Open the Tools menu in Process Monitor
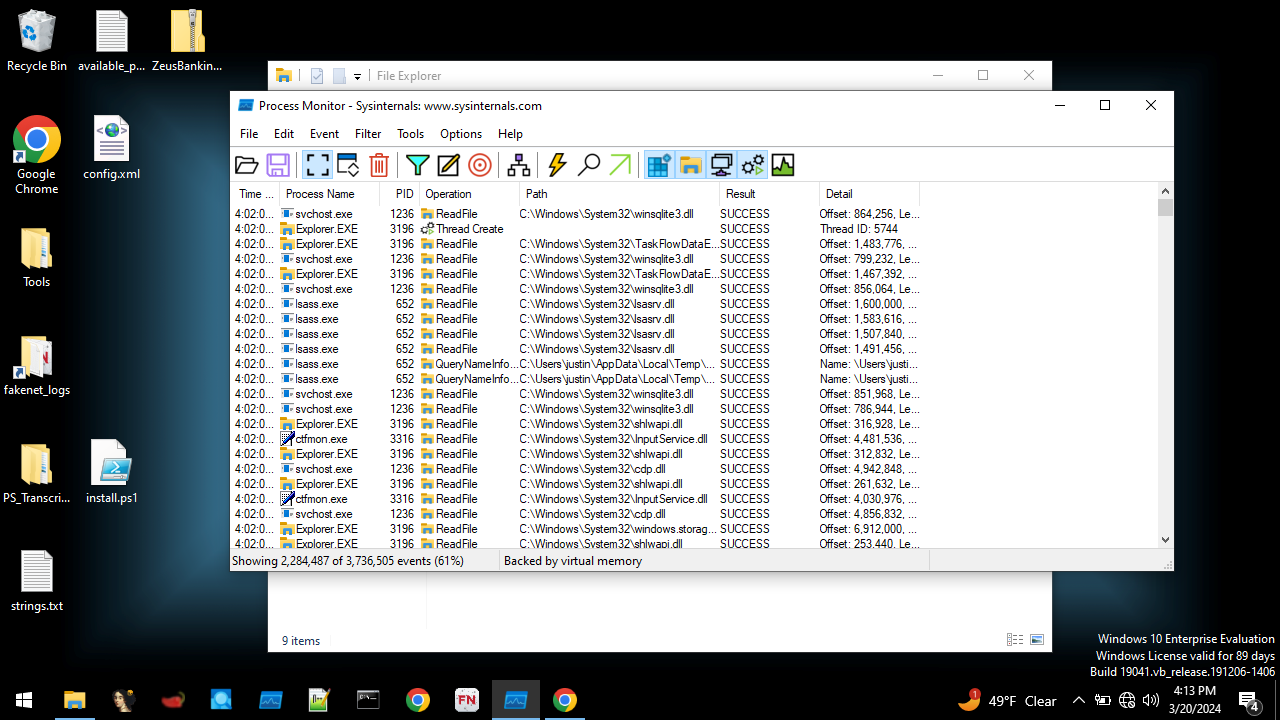The width and height of the screenshot is (1280, 720). coord(410,133)
